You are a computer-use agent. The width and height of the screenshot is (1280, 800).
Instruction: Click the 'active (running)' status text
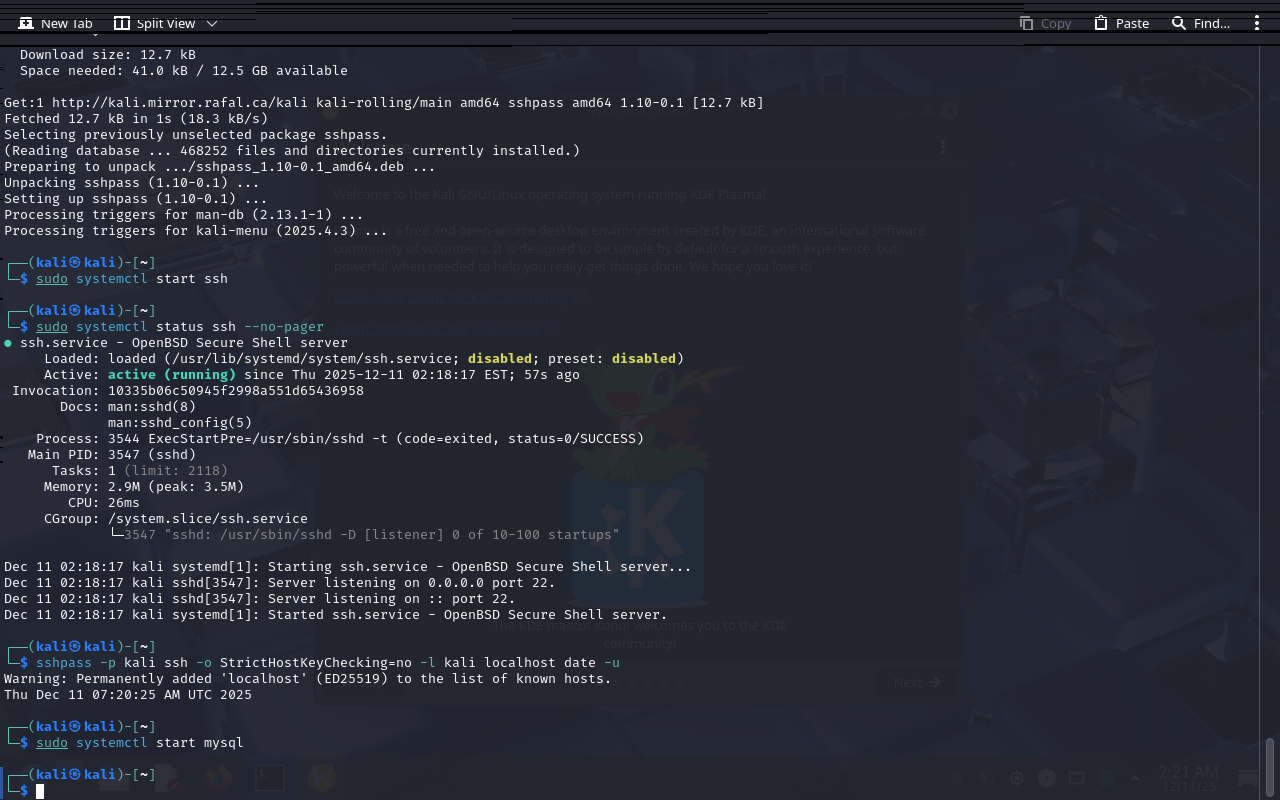coord(172,375)
